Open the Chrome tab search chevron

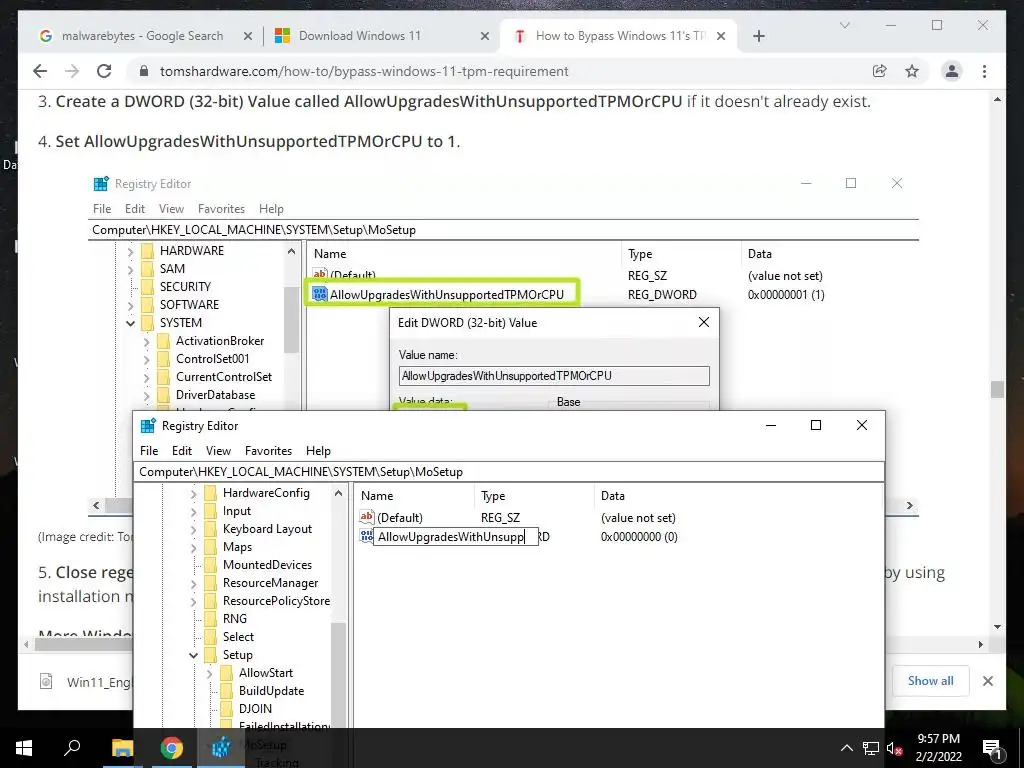[x=844, y=25]
